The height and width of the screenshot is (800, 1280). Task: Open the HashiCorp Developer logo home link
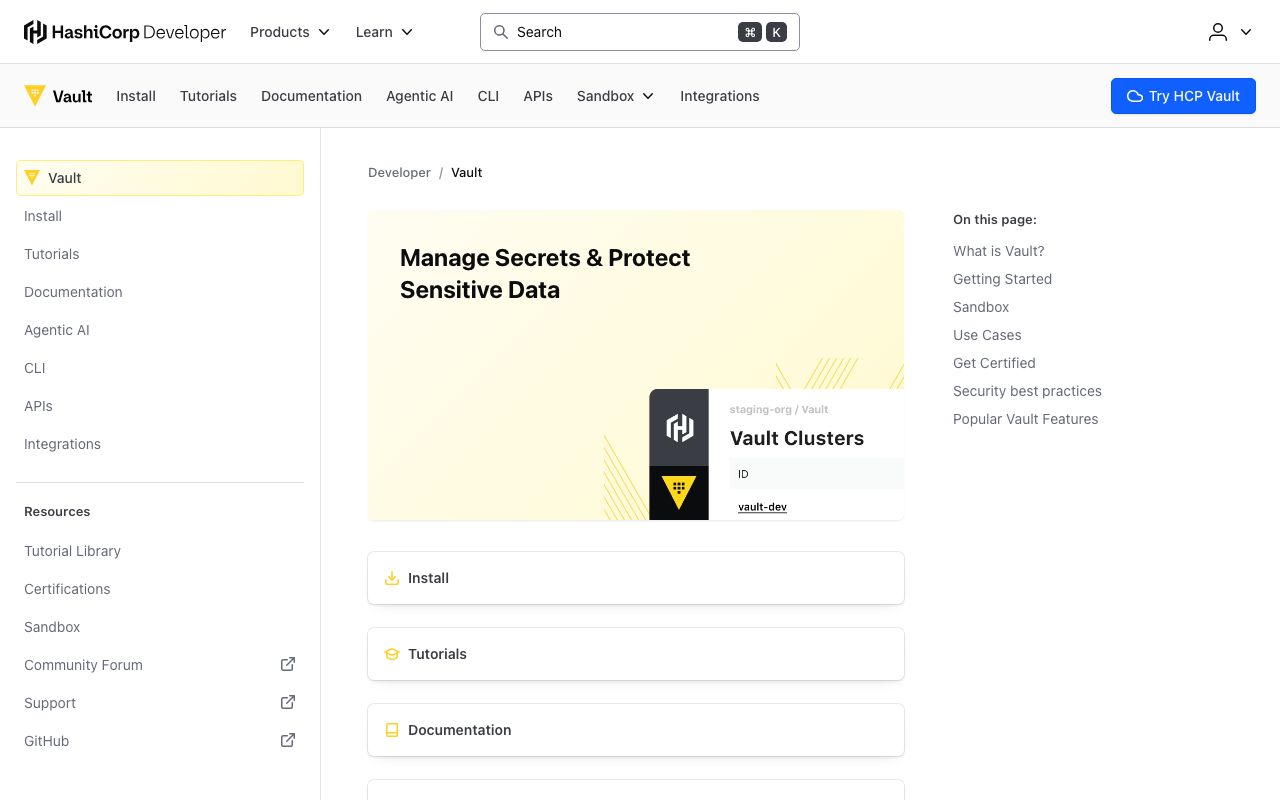coord(125,32)
